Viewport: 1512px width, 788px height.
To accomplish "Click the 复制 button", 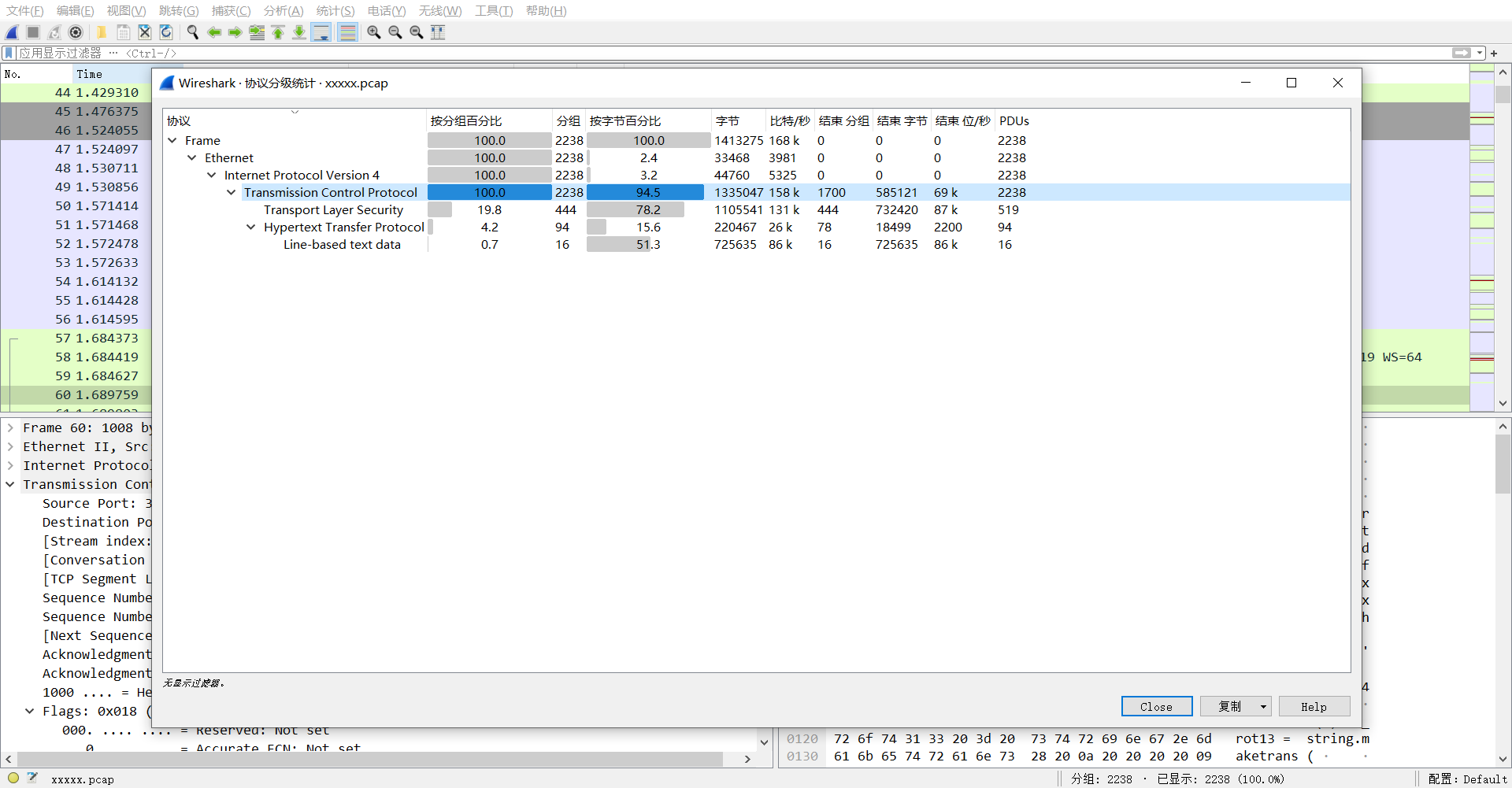I will coord(1228,706).
